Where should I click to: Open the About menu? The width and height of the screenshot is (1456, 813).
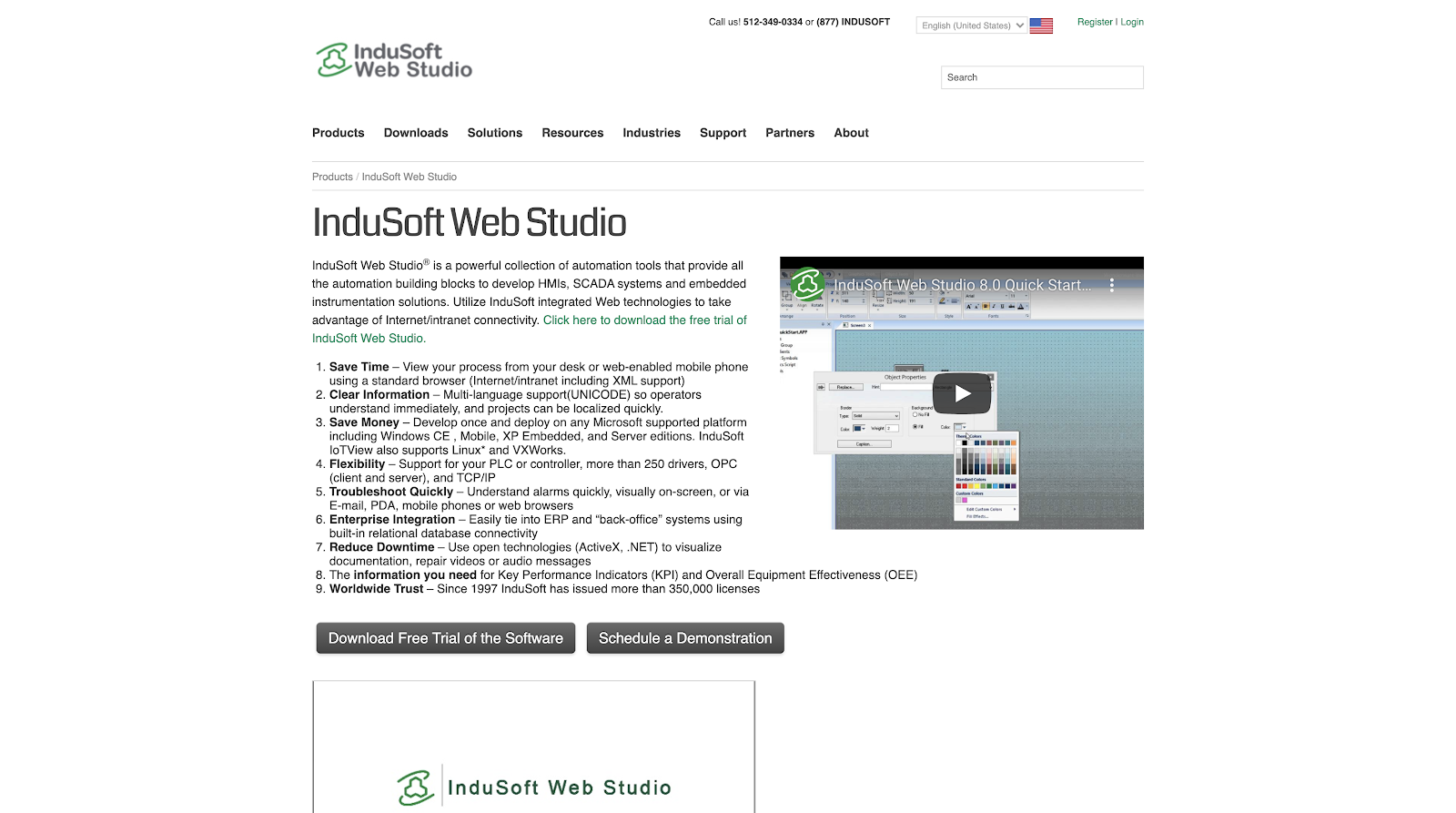[852, 133]
